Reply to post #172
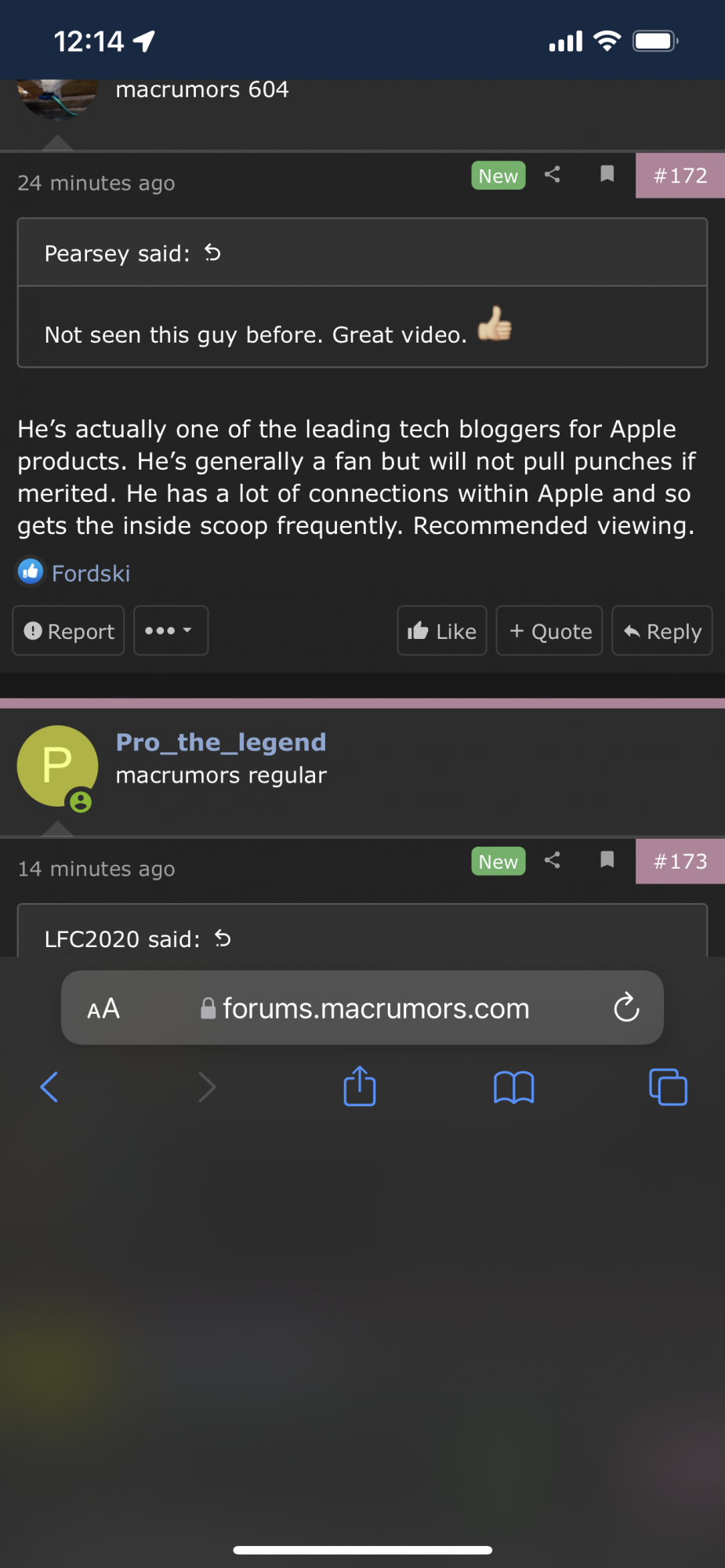This screenshot has height=1568, width=725. (662, 631)
